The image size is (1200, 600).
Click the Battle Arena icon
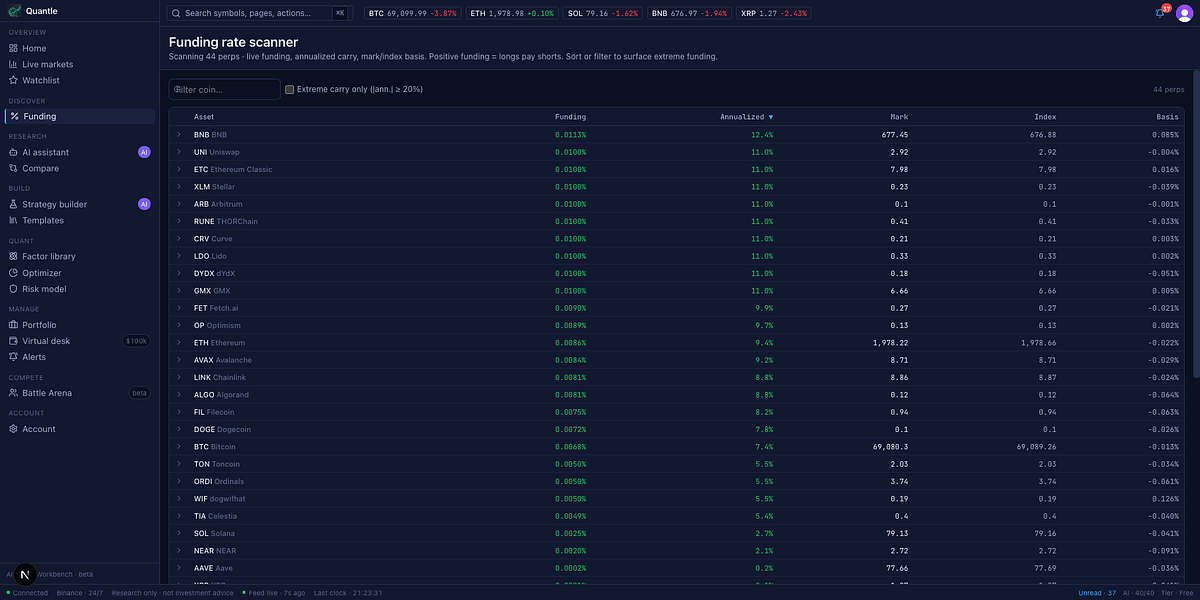13,393
